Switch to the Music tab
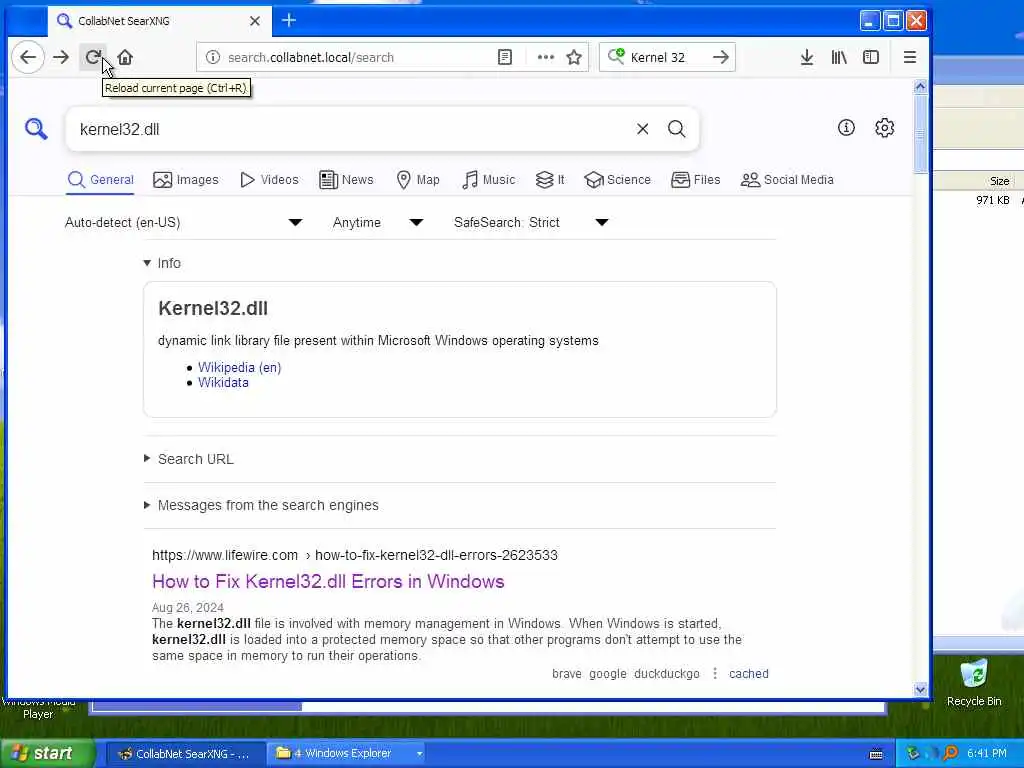The height and width of the screenshot is (768, 1024). point(488,180)
